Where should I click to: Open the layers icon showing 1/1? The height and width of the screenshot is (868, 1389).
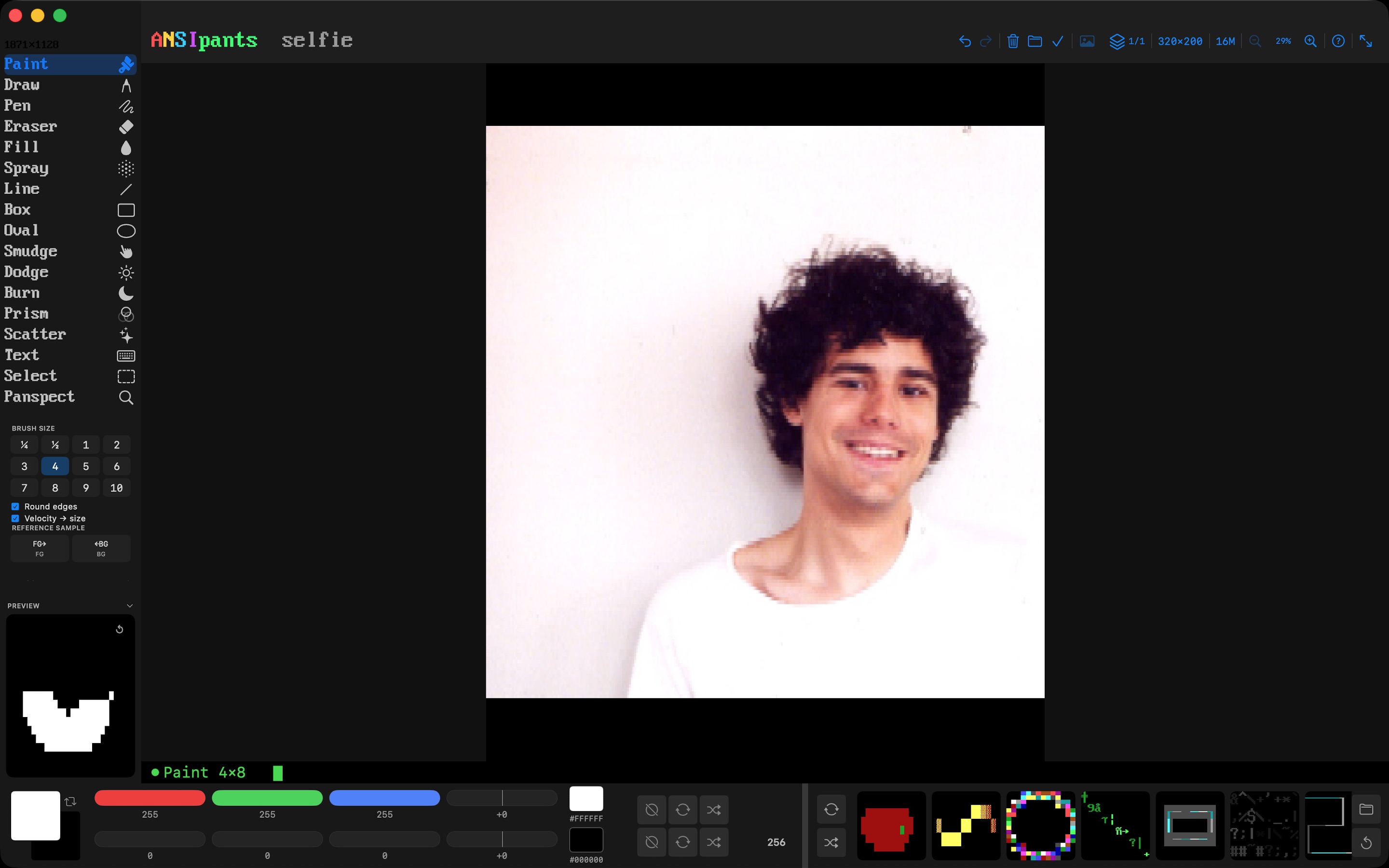point(1127,41)
